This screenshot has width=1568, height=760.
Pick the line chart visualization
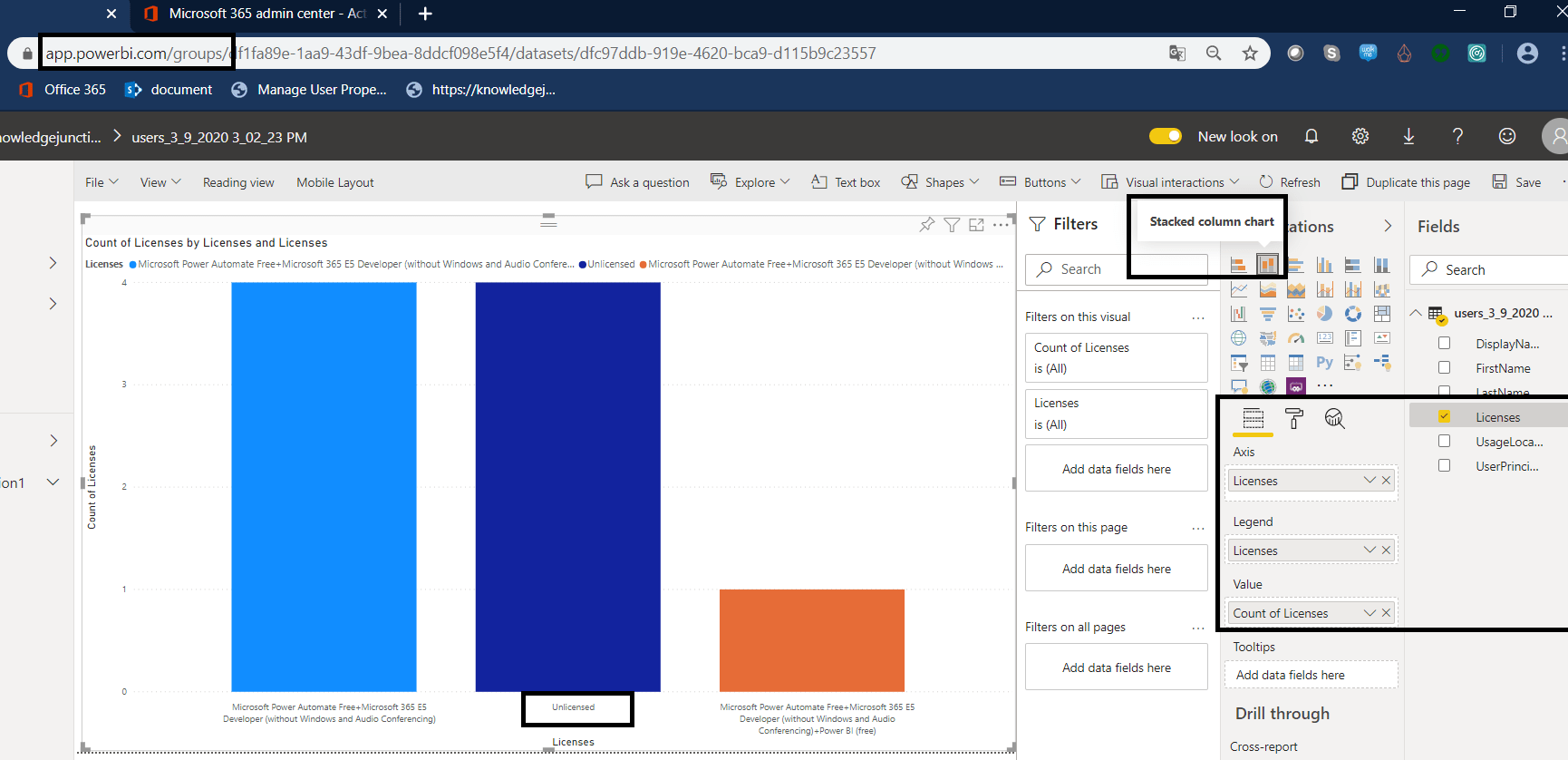pyautogui.click(x=1238, y=289)
